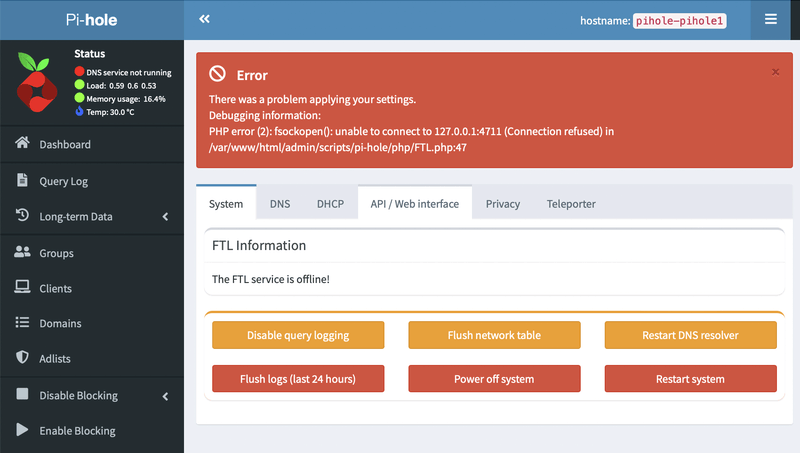
Task: Switch to the Privacy tab
Action: click(503, 204)
